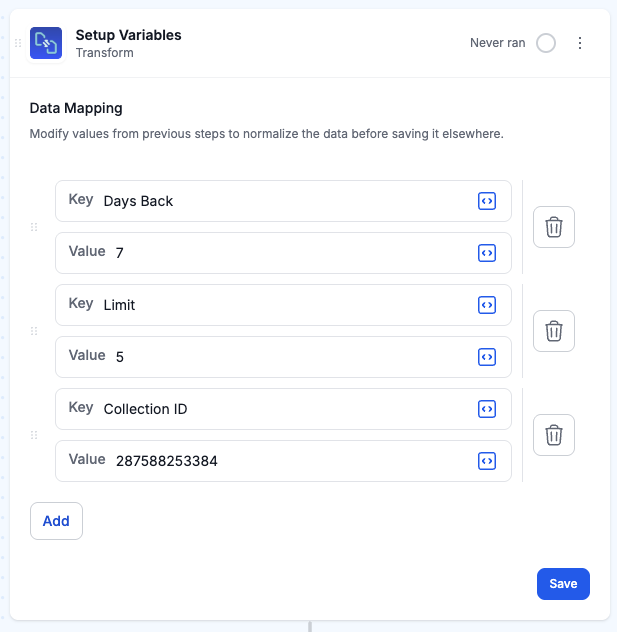The height and width of the screenshot is (632, 617).
Task: Save the data mapping configuration
Action: pos(563,584)
